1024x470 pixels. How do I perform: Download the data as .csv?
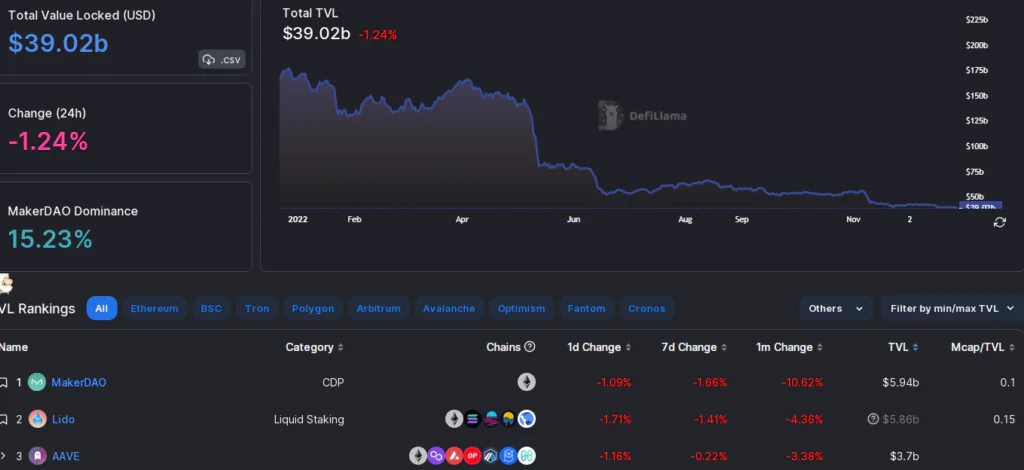coord(221,59)
